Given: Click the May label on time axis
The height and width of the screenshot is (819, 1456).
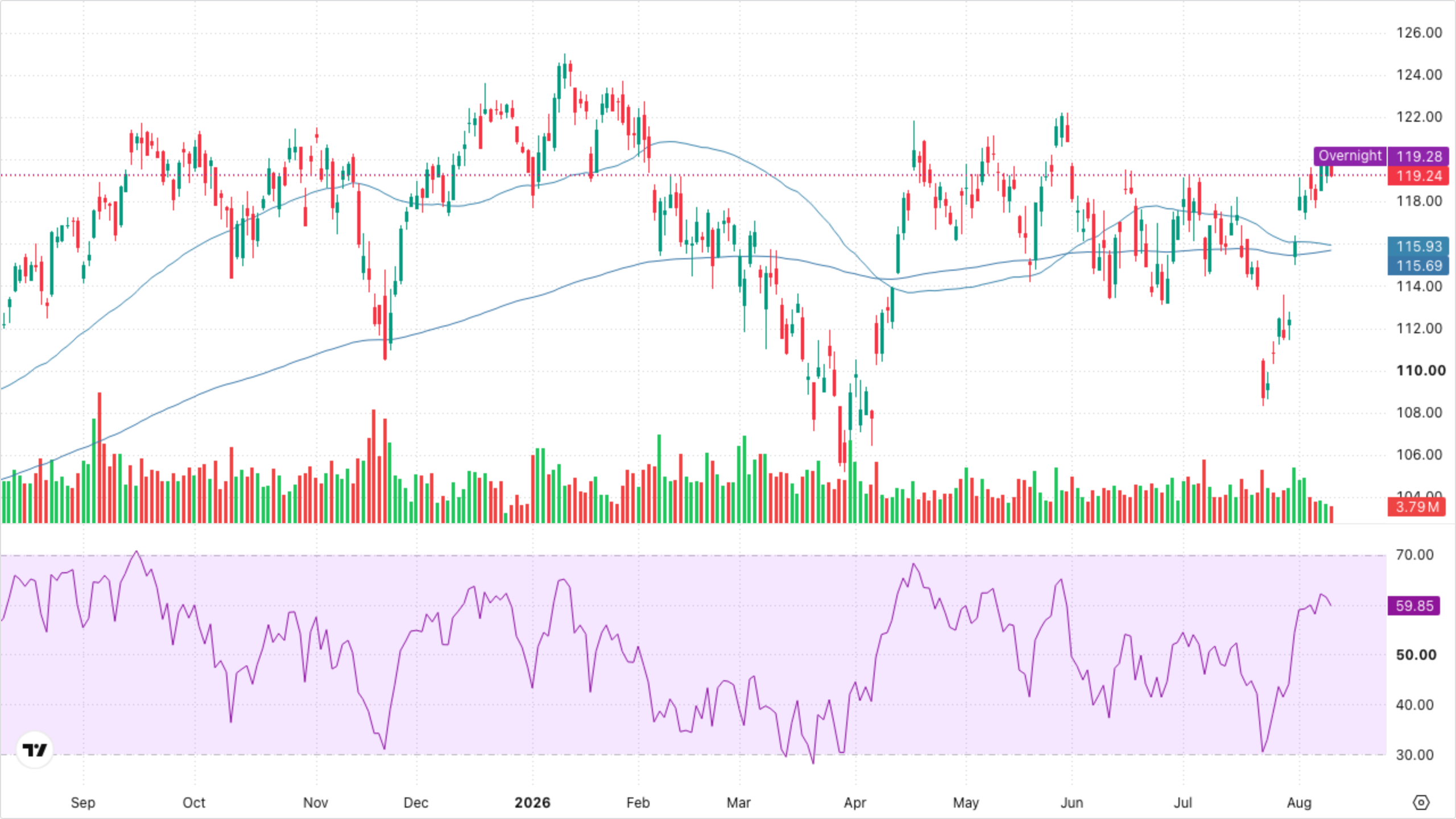Looking at the screenshot, I should coord(966,803).
